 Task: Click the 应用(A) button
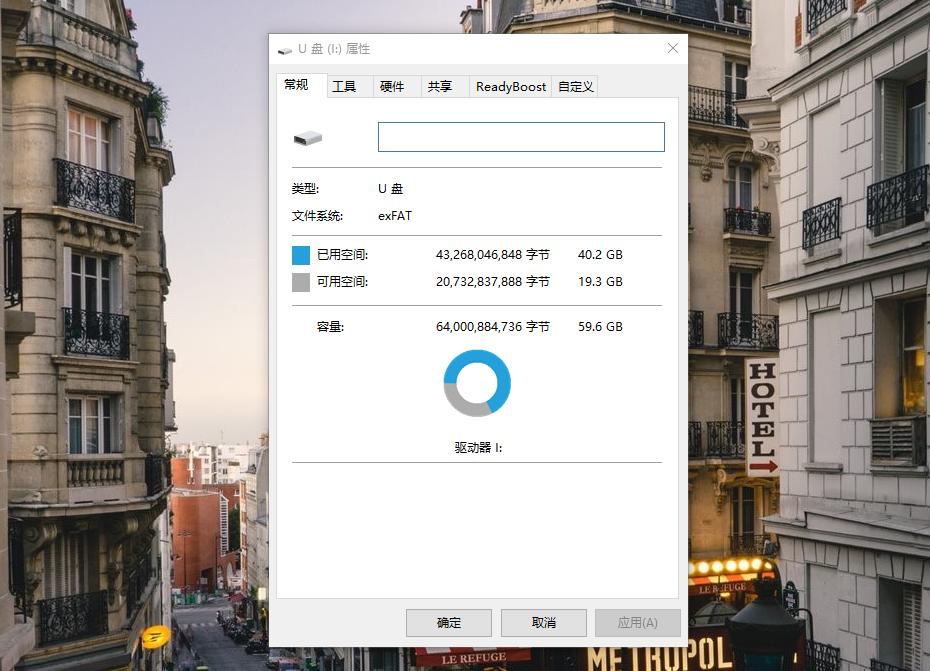[637, 622]
